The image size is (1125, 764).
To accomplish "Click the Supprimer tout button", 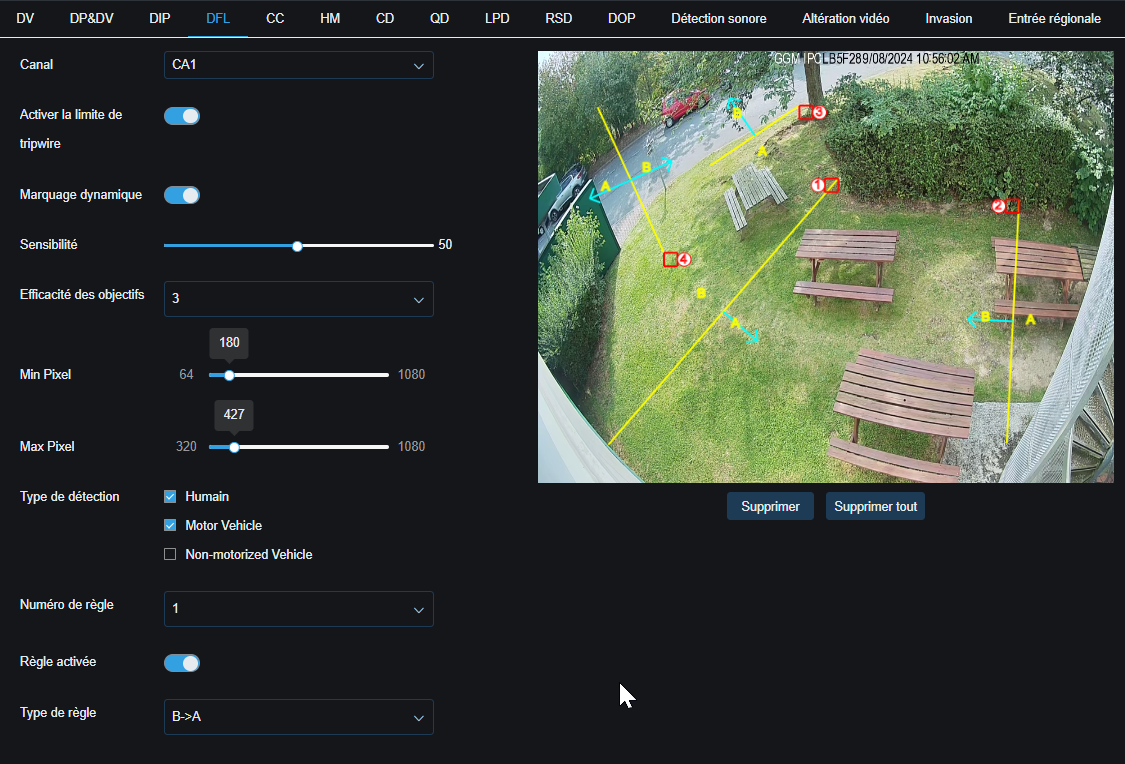I will click(875, 506).
